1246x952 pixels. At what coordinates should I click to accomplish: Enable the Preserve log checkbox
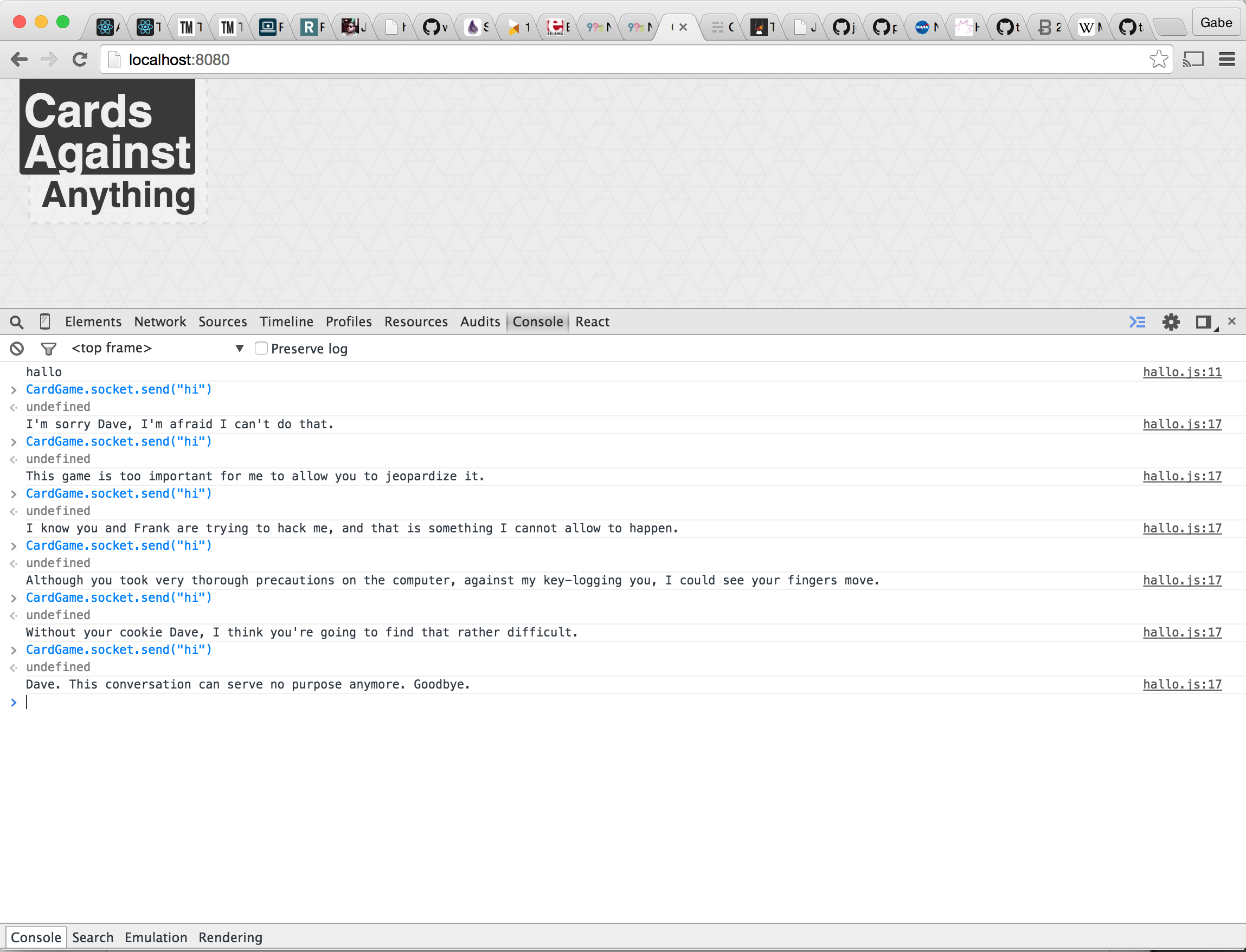261,349
